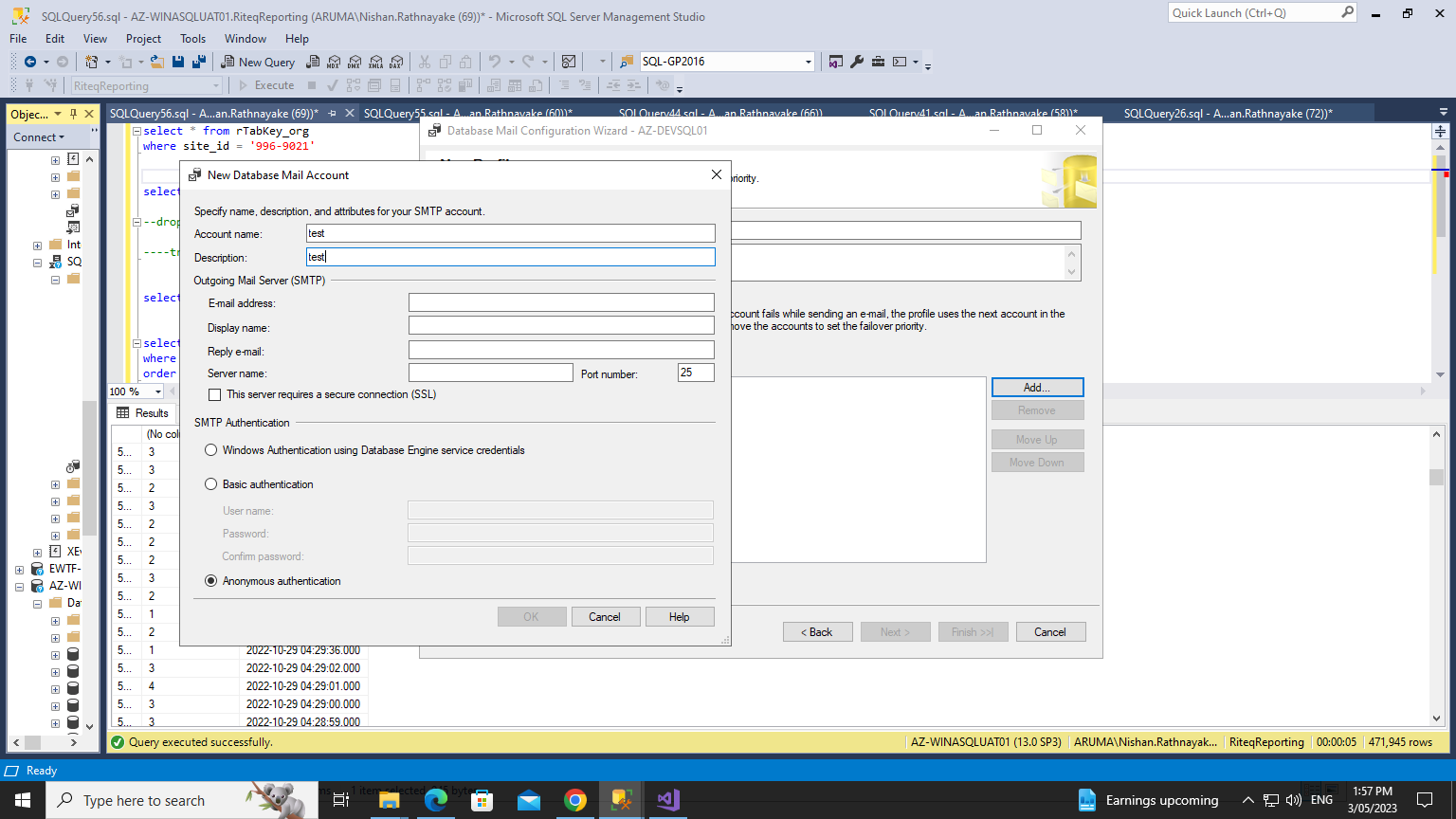Expand the XE node in Object Explorer
Viewport: 1456px width, 819px height.
pyautogui.click(x=37, y=552)
